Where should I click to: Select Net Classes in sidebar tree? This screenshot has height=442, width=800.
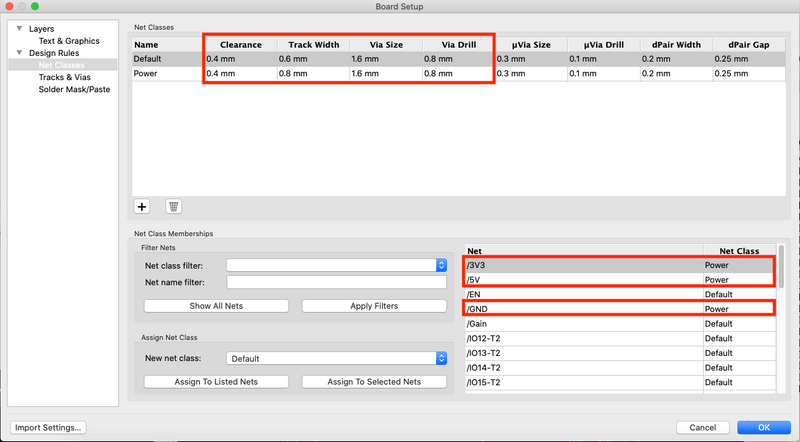63,65
